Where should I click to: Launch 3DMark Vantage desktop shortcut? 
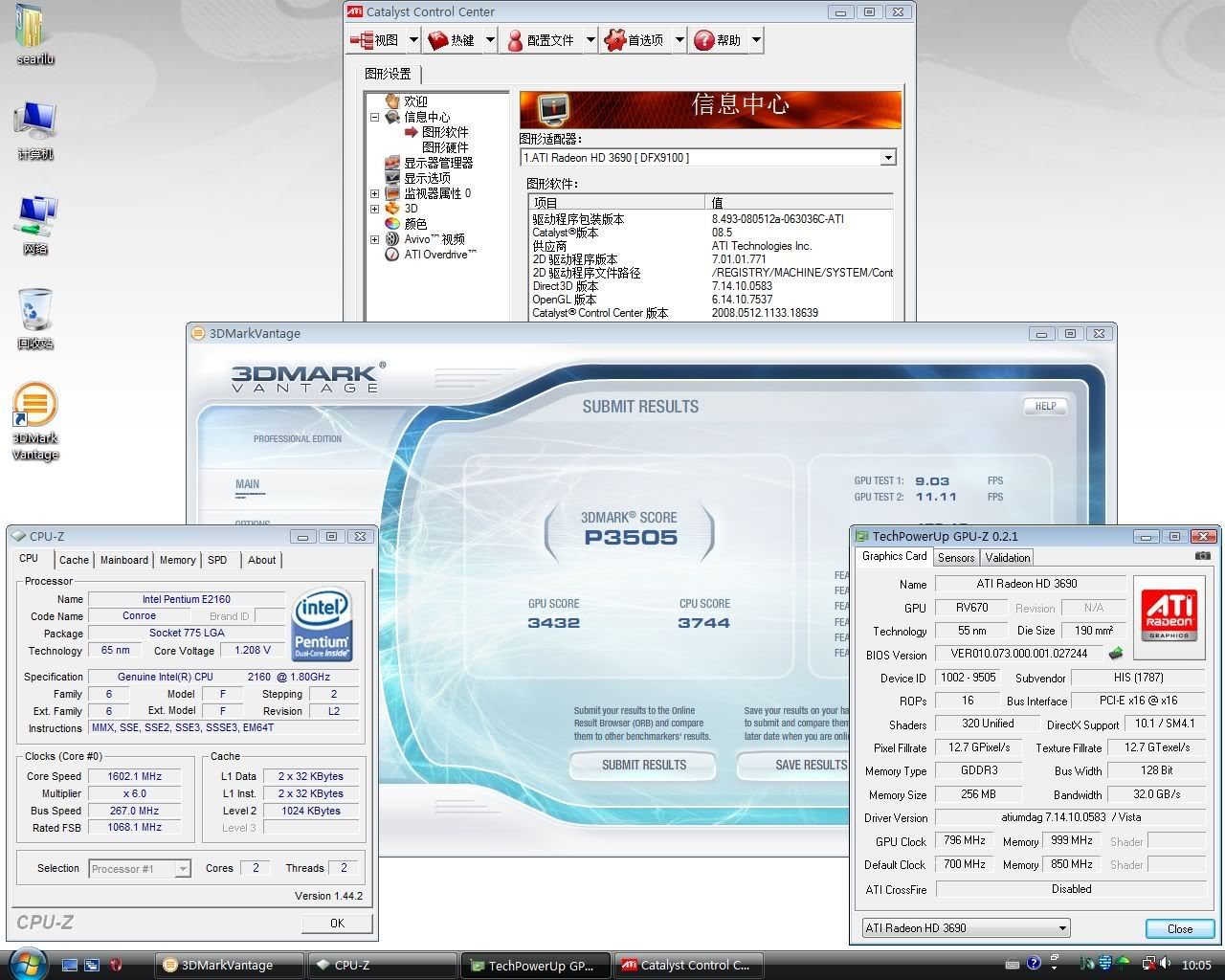[34, 421]
